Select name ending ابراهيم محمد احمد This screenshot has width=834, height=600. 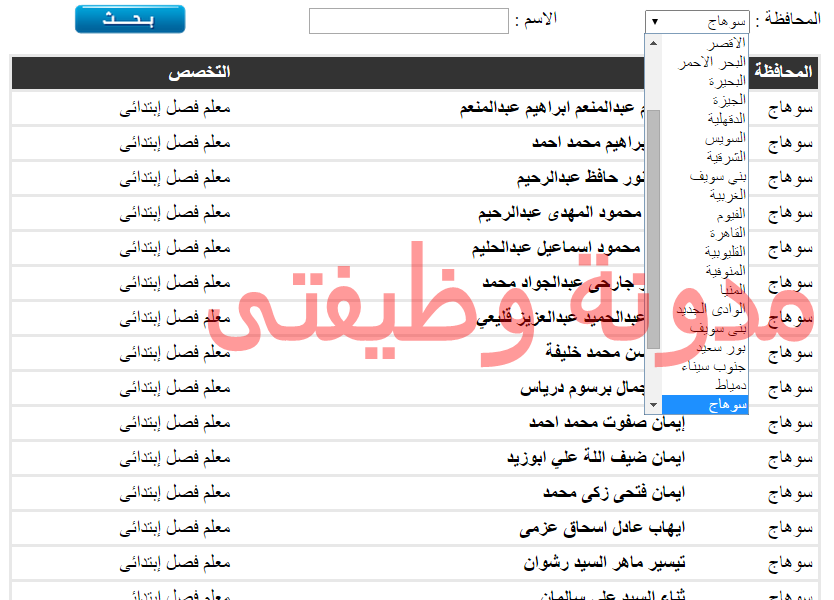tap(588, 143)
